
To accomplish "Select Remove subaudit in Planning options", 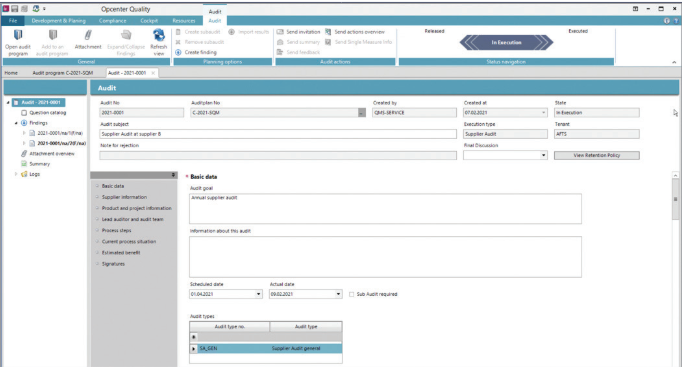I will coord(200,42).
